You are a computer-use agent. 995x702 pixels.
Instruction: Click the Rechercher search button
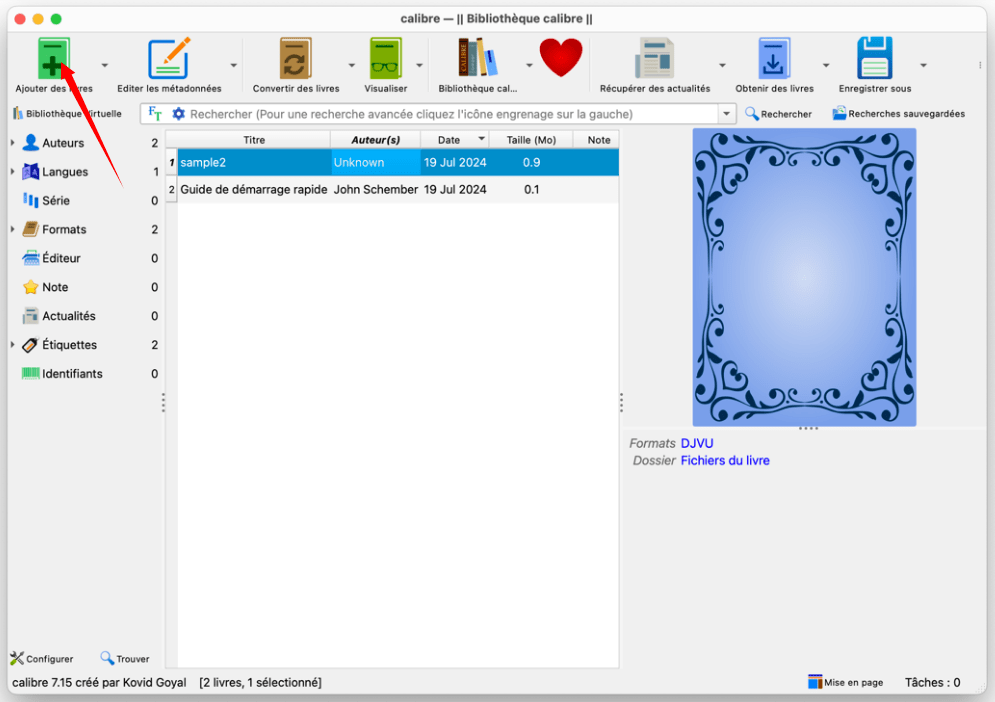coord(778,114)
